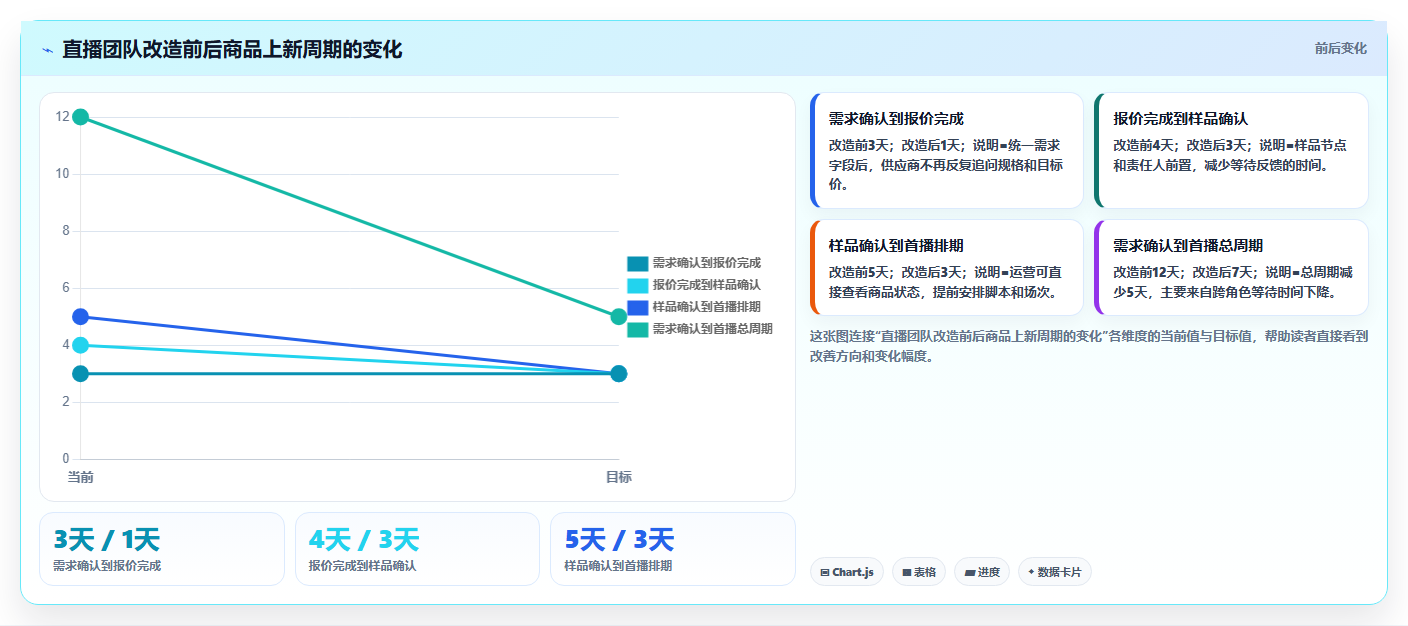Click the 进度 tag chip
This screenshot has height=626, width=1408.
click(x=982, y=572)
